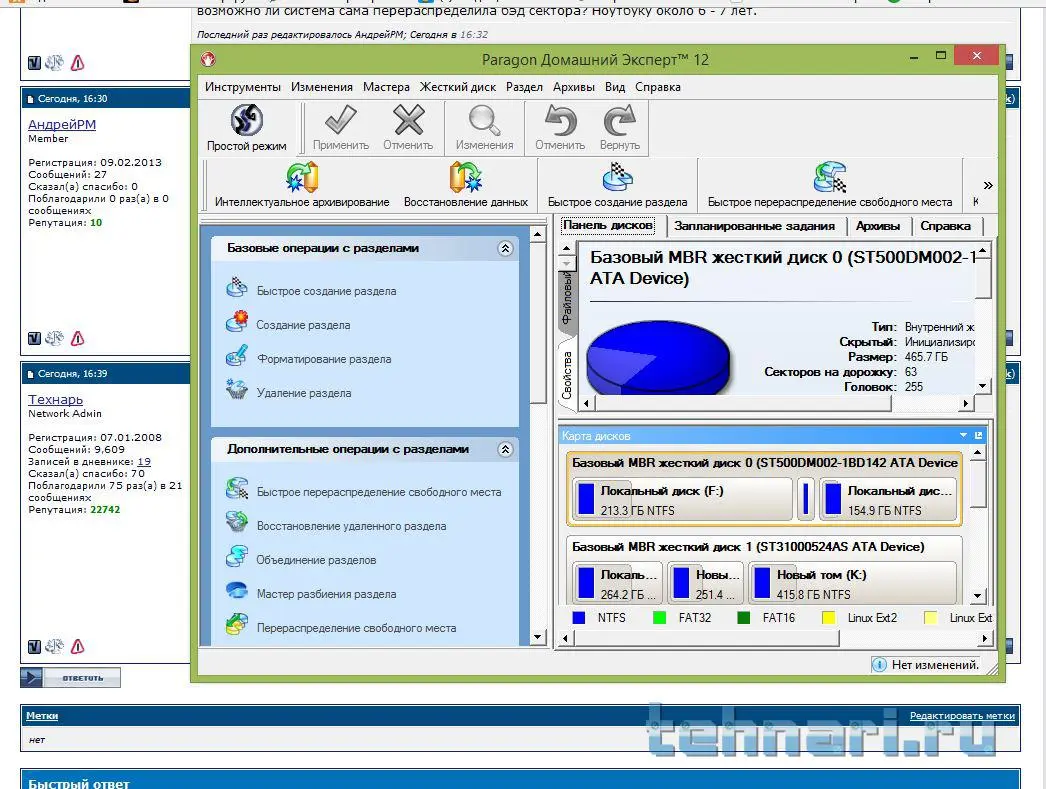
Task: Select Форматирование раздела in left panel
Action: click(x=324, y=359)
